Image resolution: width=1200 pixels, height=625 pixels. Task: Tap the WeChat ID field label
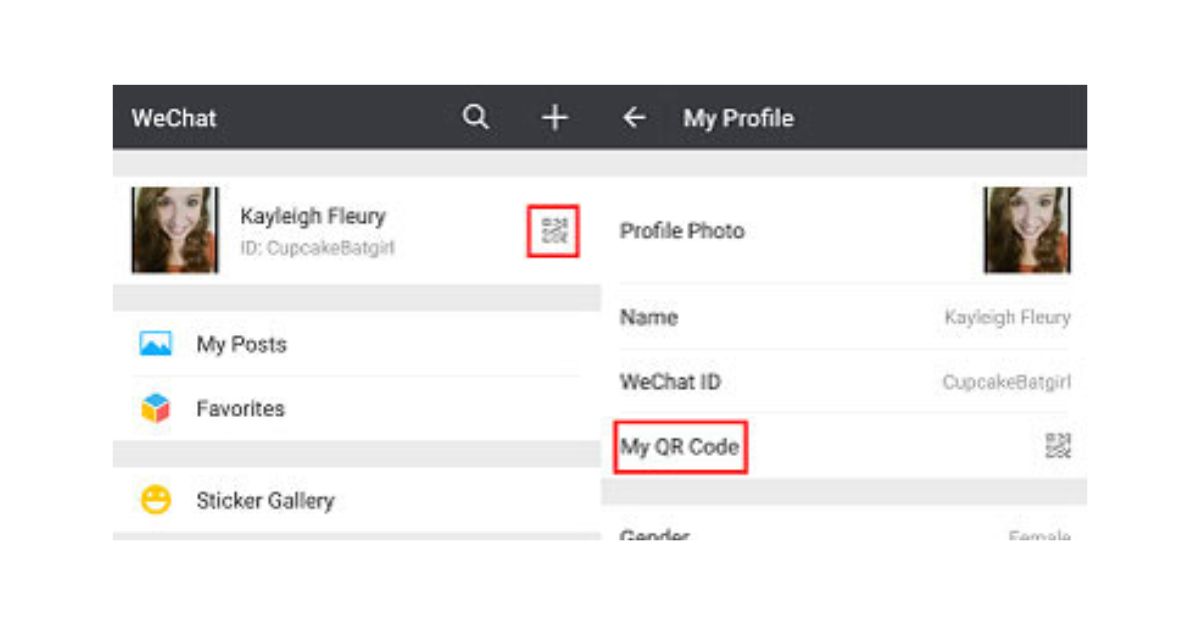[670, 382]
